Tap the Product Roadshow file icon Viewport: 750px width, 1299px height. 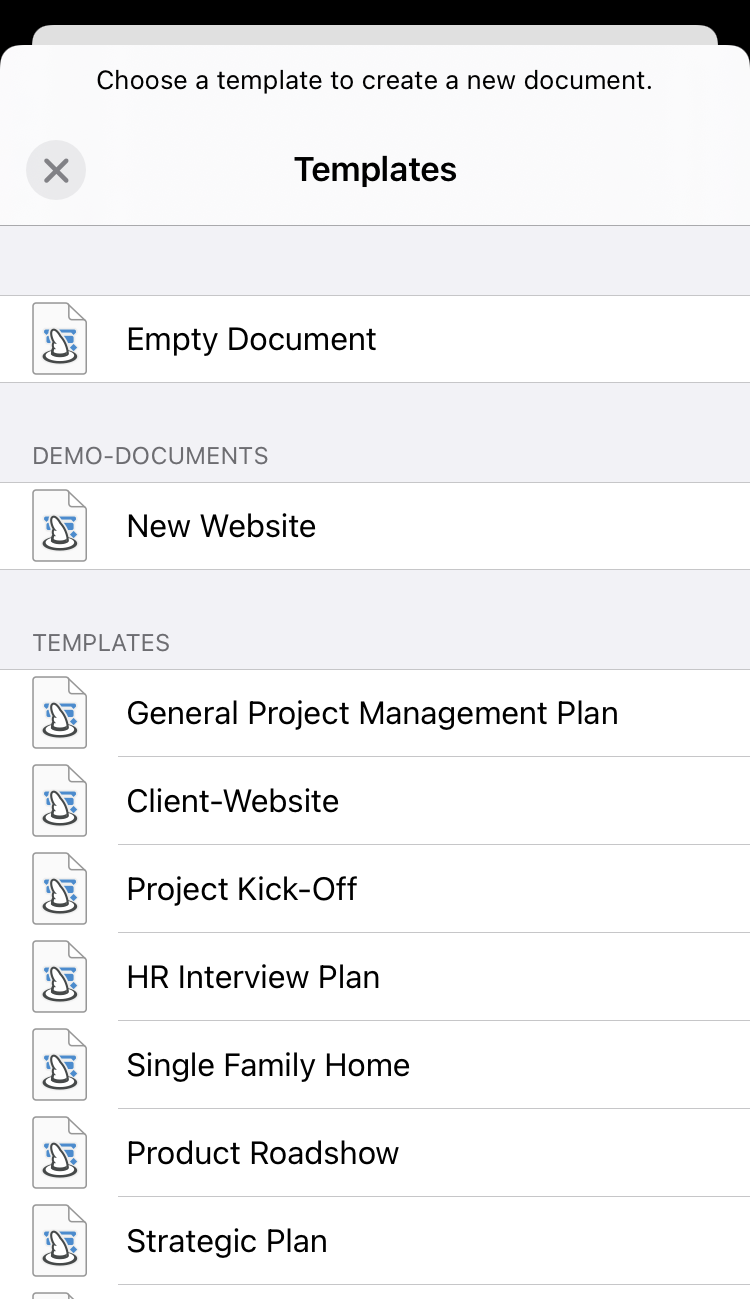click(x=60, y=1153)
